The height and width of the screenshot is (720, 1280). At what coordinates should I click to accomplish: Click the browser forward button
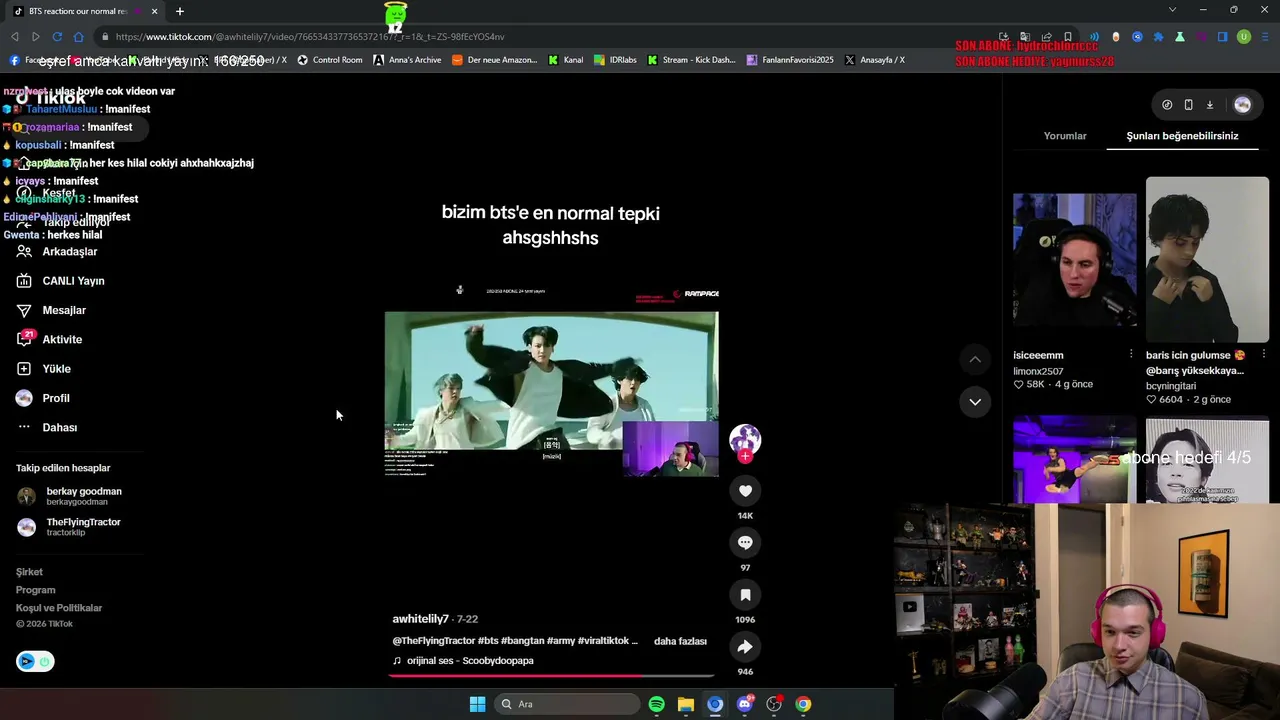tap(36, 37)
